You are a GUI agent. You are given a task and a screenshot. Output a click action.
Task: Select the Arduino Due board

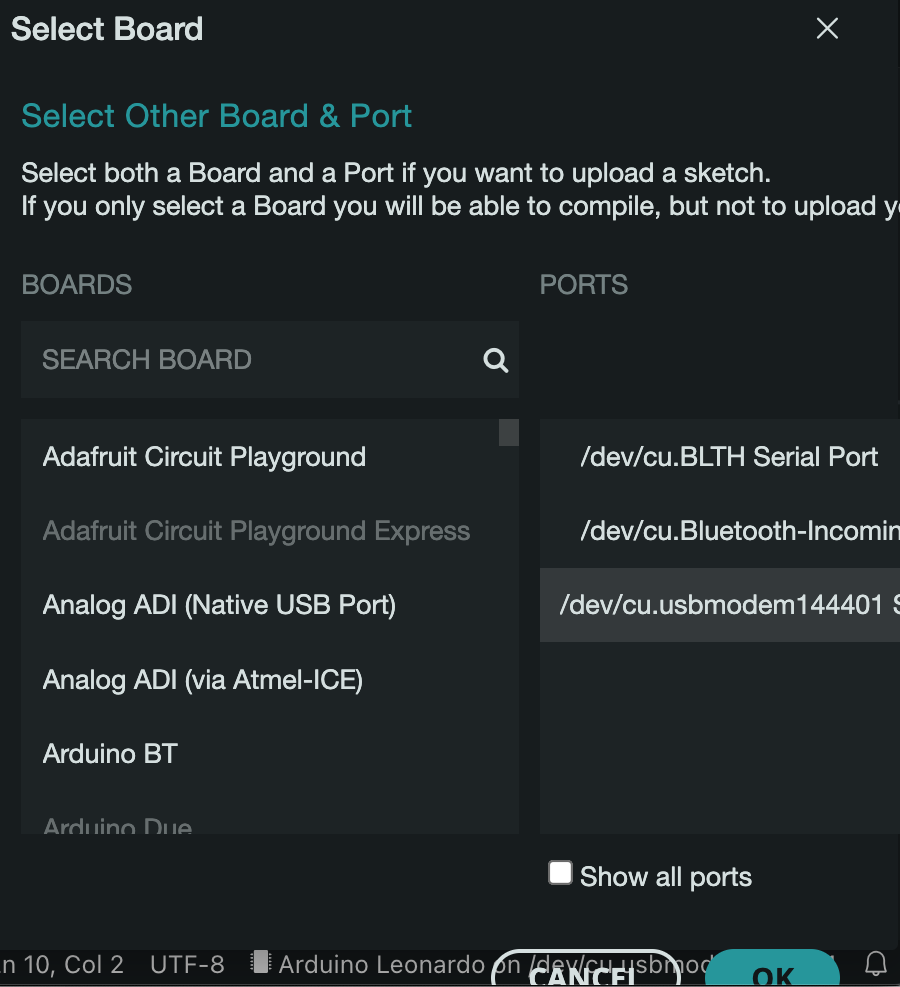coord(117,826)
